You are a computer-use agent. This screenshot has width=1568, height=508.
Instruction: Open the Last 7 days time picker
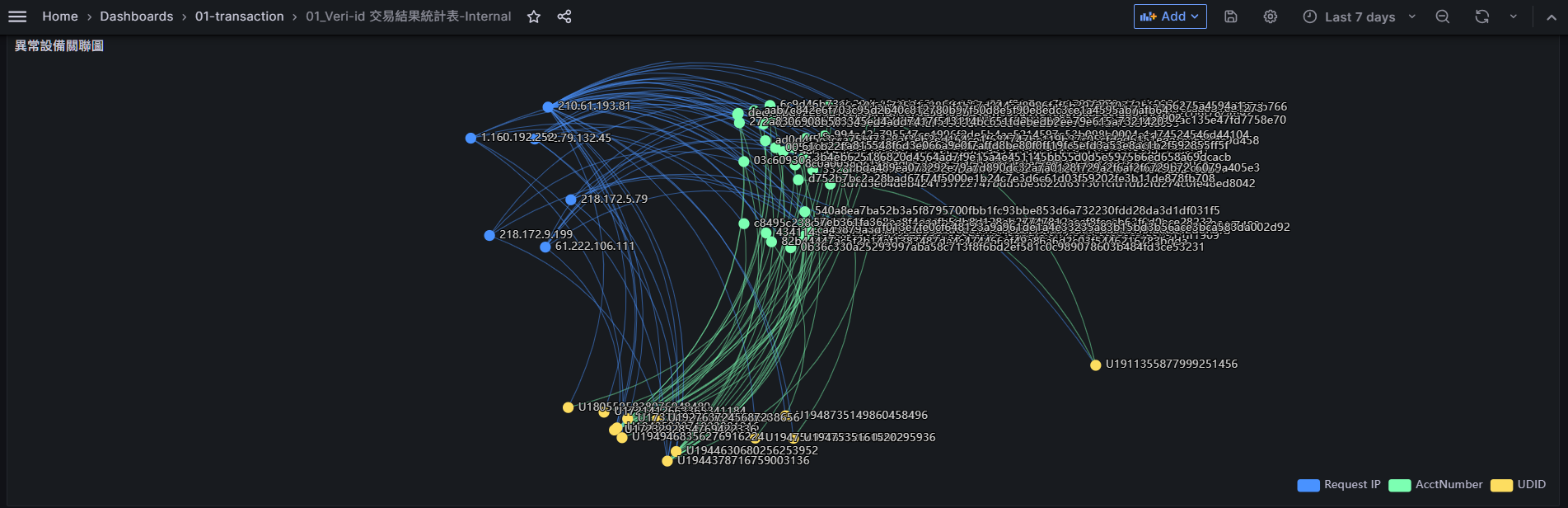[x=1359, y=16]
